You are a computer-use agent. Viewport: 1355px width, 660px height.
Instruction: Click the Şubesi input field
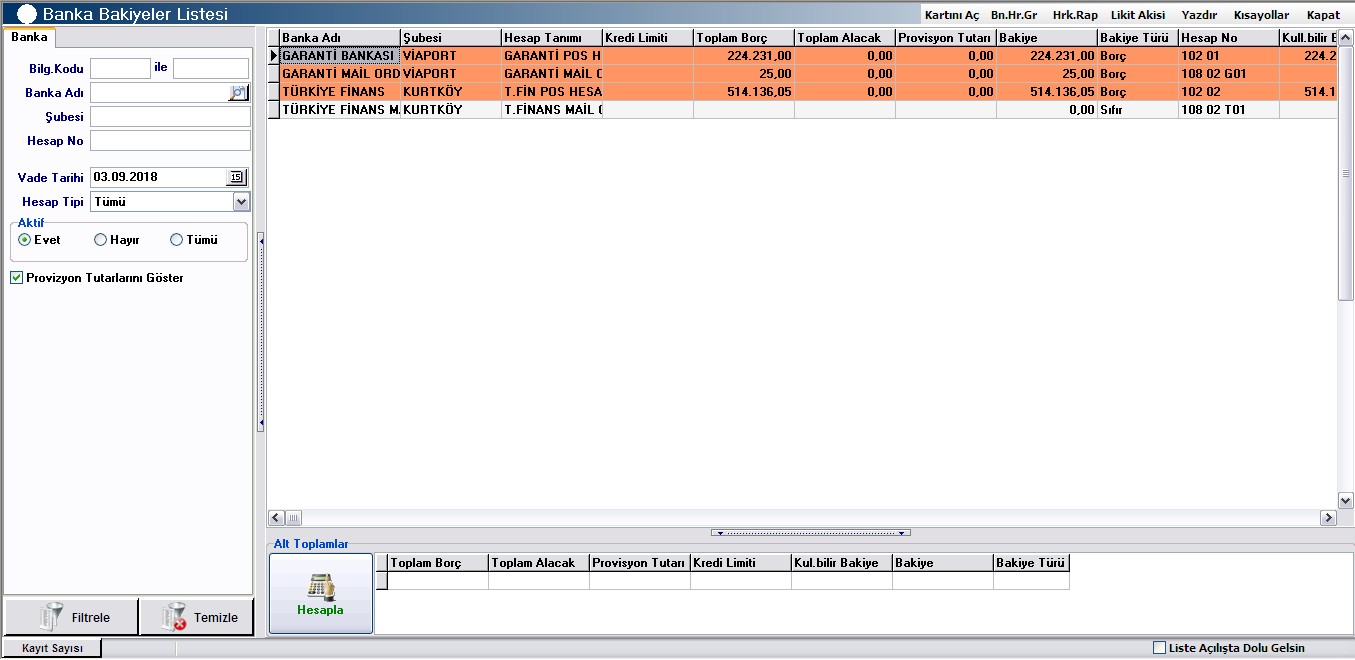pos(170,117)
